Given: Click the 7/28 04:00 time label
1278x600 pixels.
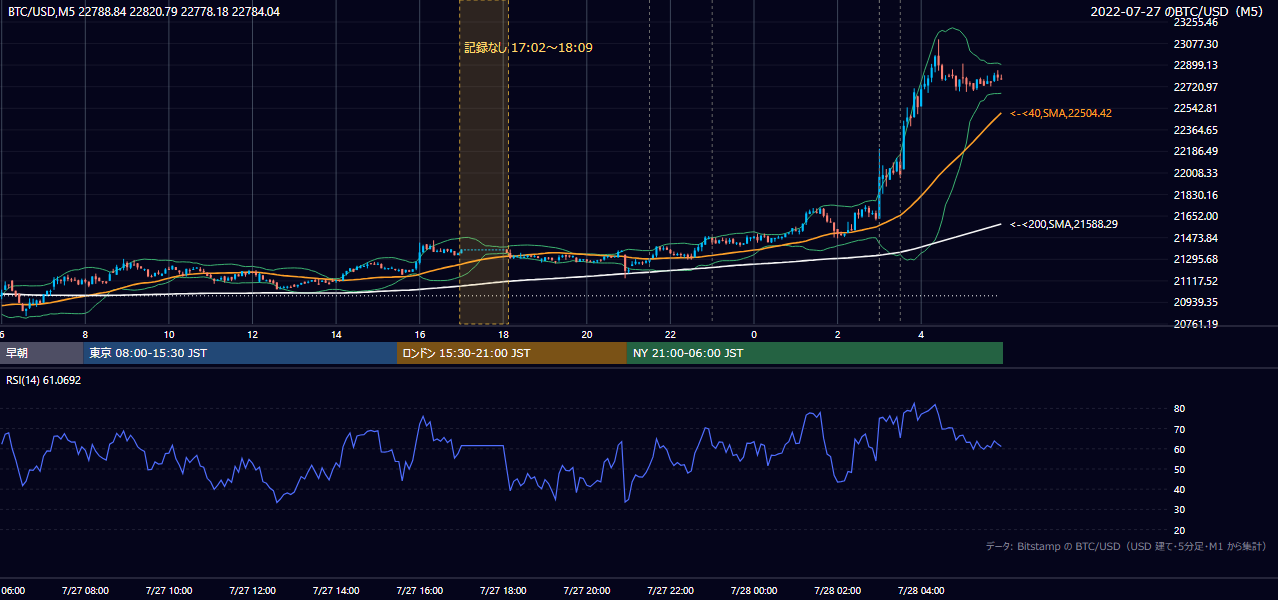Looking at the screenshot, I should click(921, 590).
